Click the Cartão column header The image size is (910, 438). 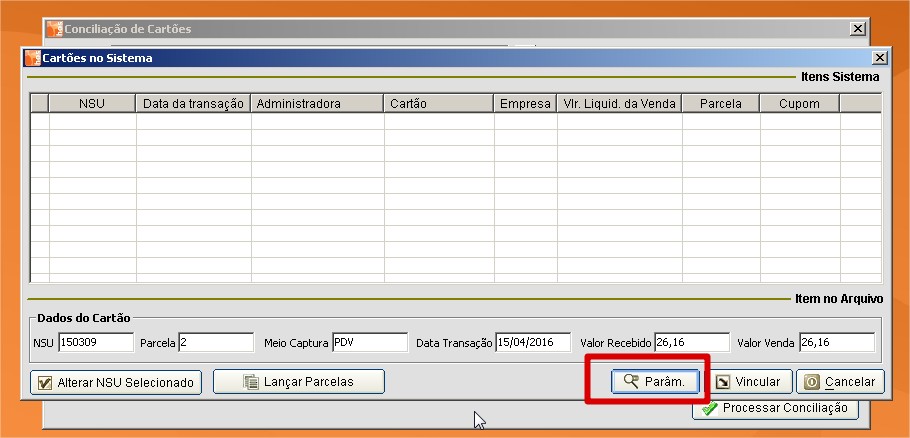[439, 104]
